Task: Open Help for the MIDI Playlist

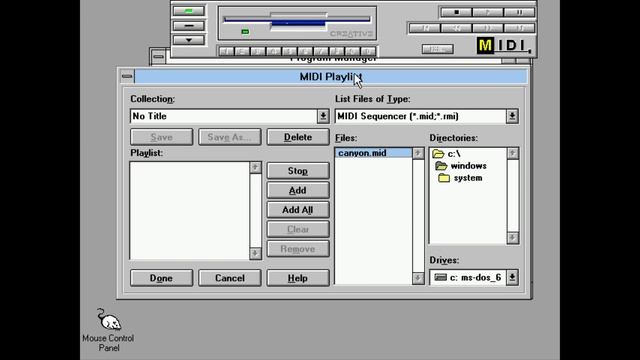Action: pos(298,278)
